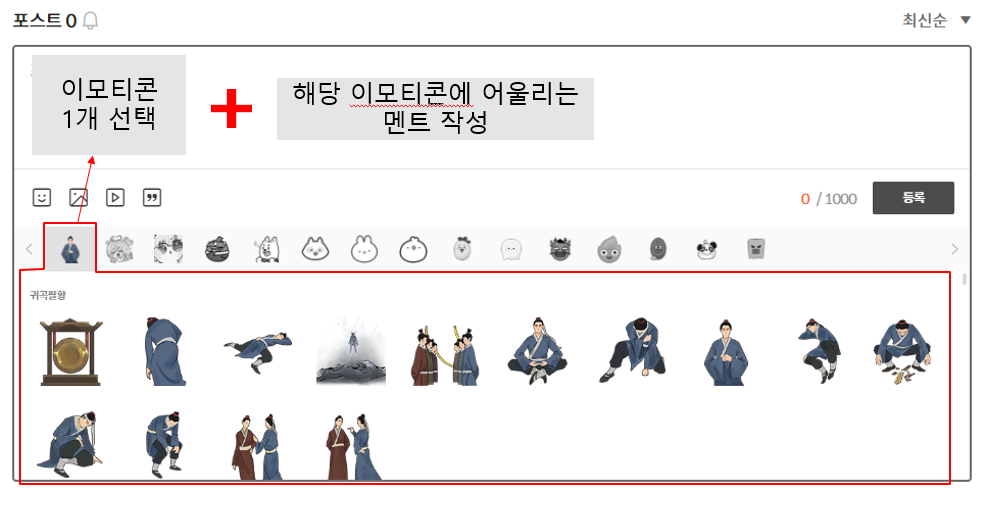Pick the golden gong emoticon
Image resolution: width=989 pixels, height=509 pixels.
[x=71, y=351]
